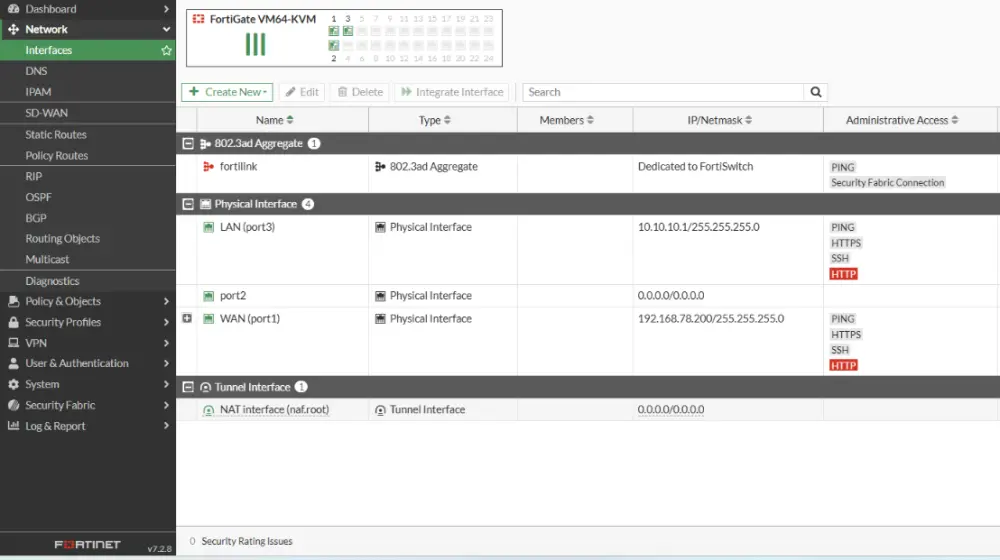The image size is (1000, 560).
Task: Click the Tunnel Interface type icon in NAT row
Action: tap(380, 410)
